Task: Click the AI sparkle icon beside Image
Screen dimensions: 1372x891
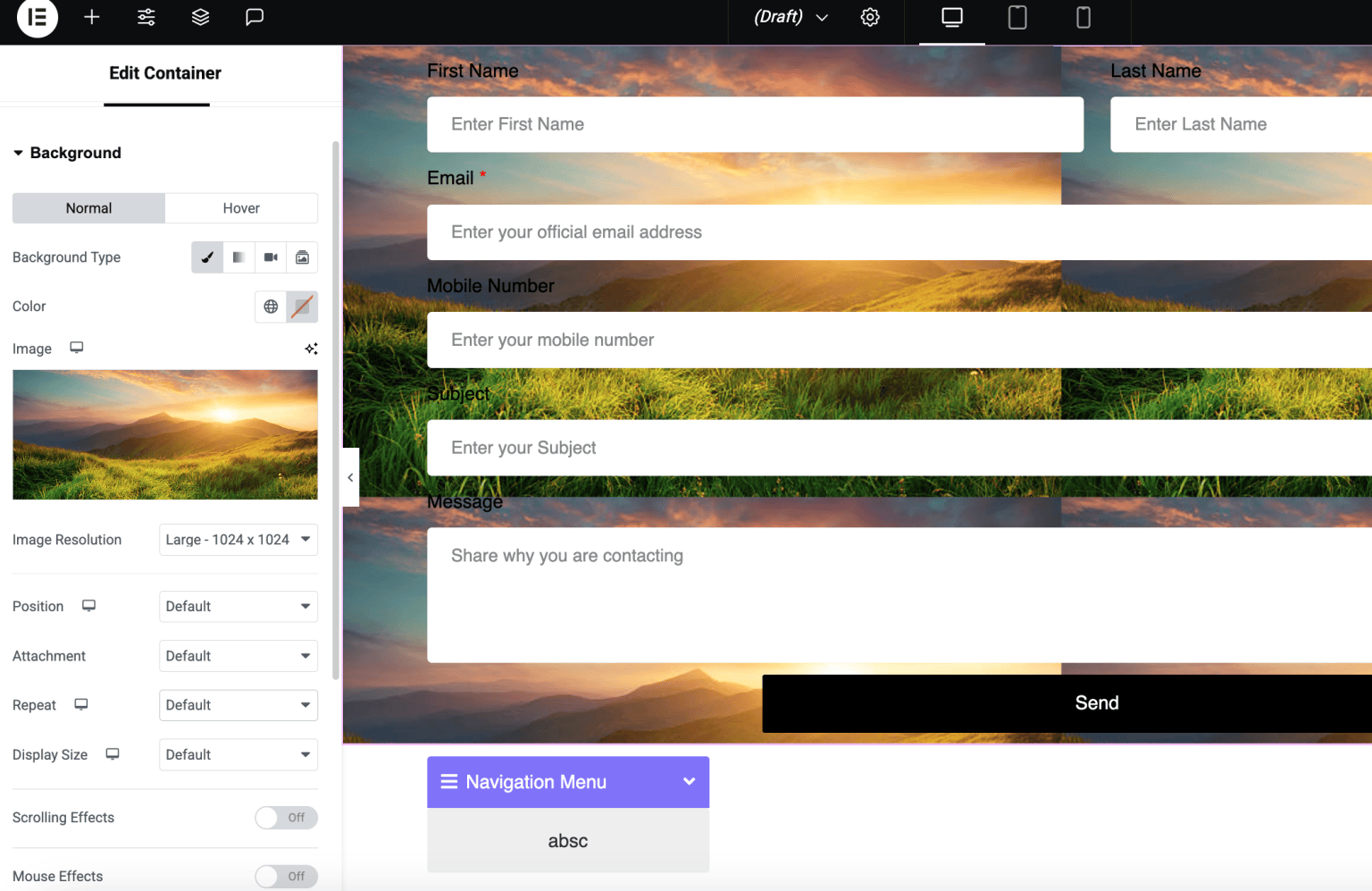Action: pyautogui.click(x=311, y=349)
